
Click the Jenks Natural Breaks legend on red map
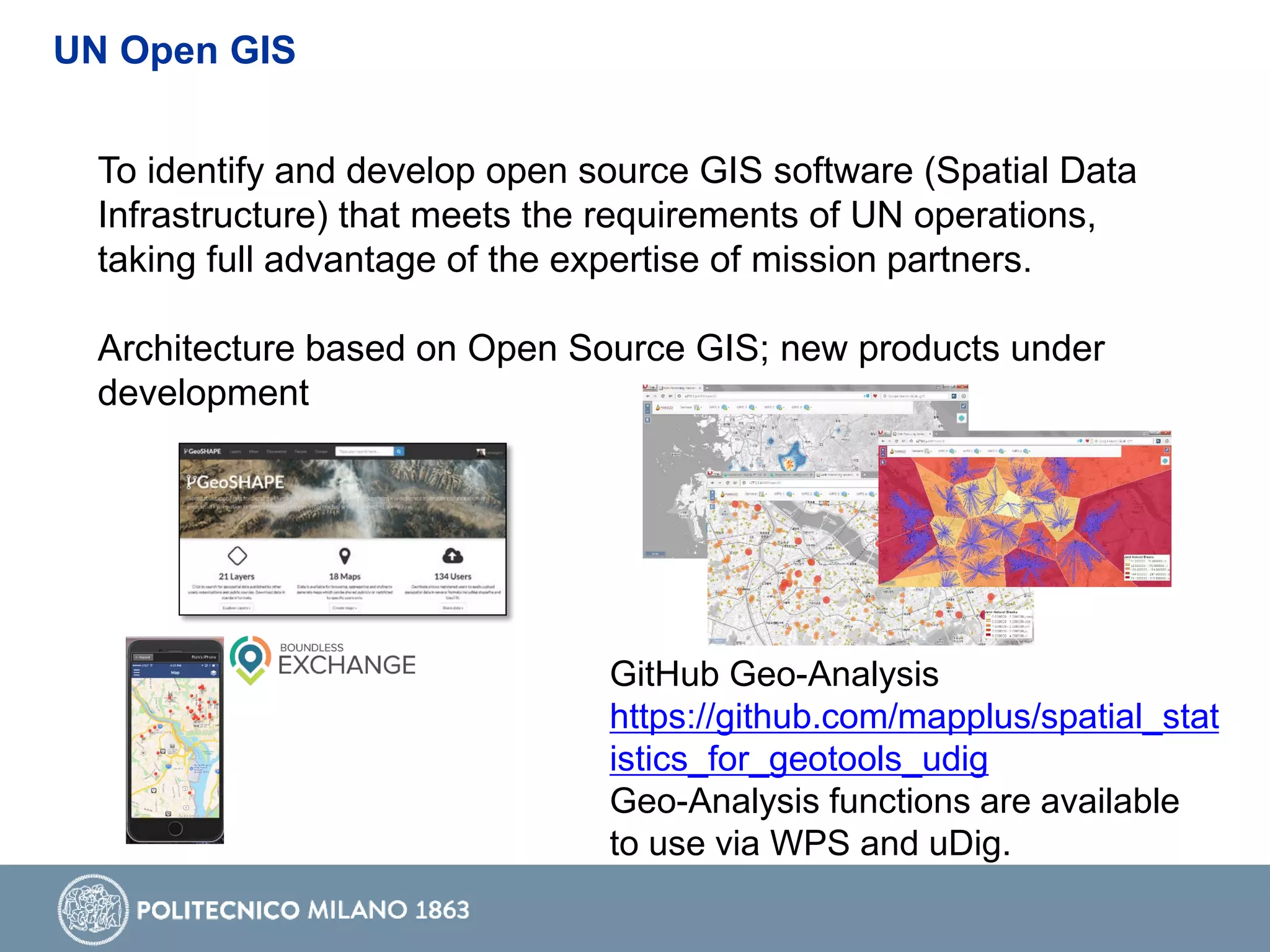(x=1146, y=568)
